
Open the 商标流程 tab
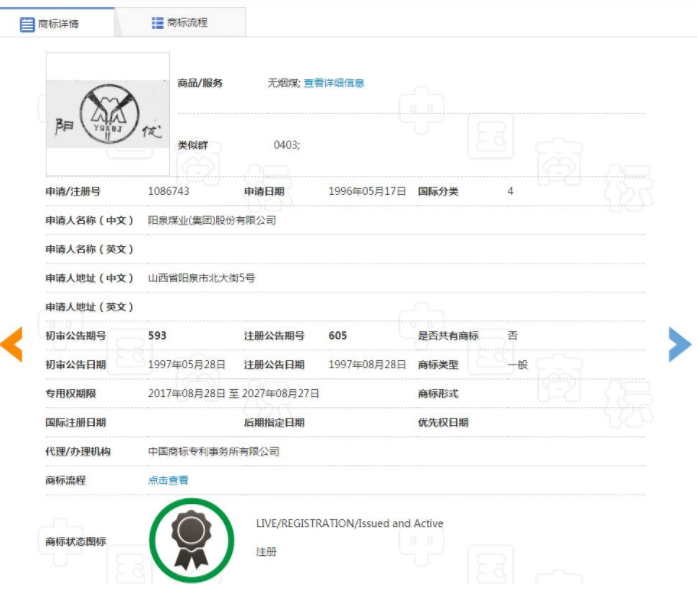[x=180, y=23]
